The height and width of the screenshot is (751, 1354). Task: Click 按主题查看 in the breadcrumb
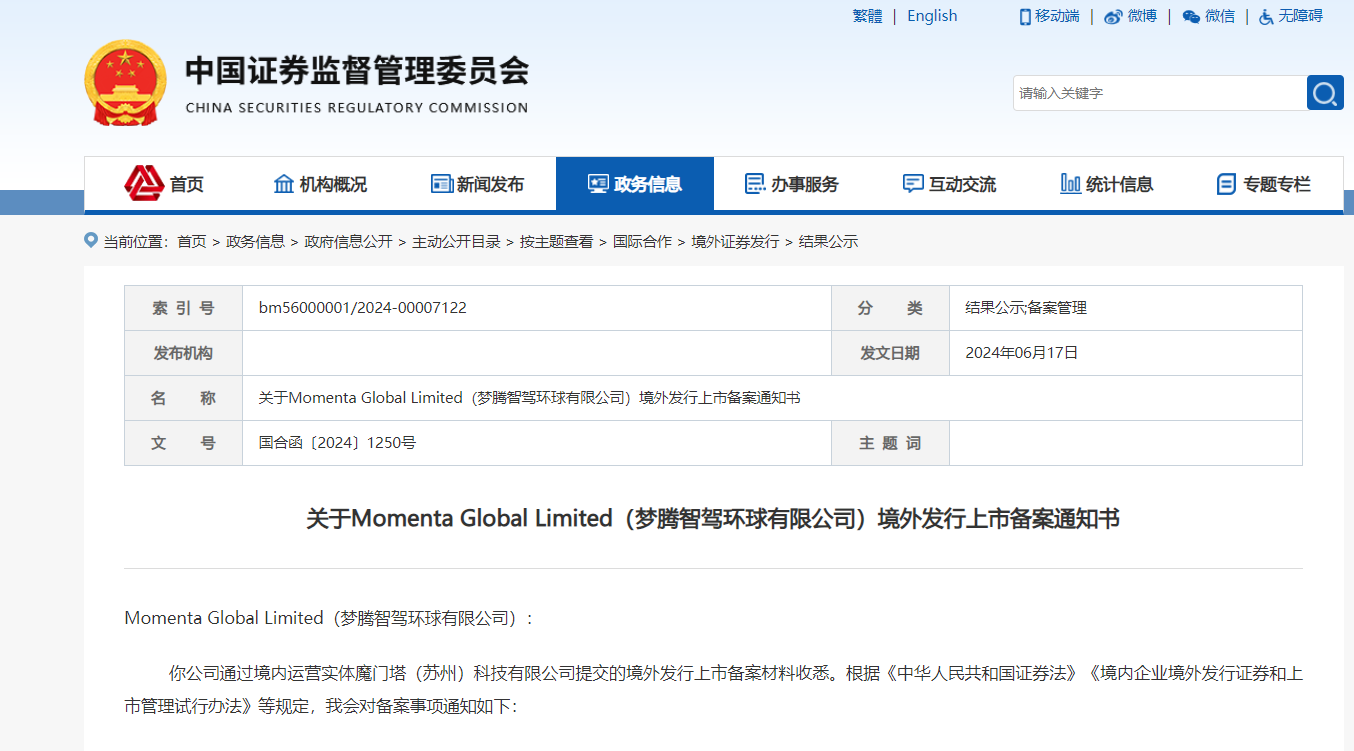[556, 242]
